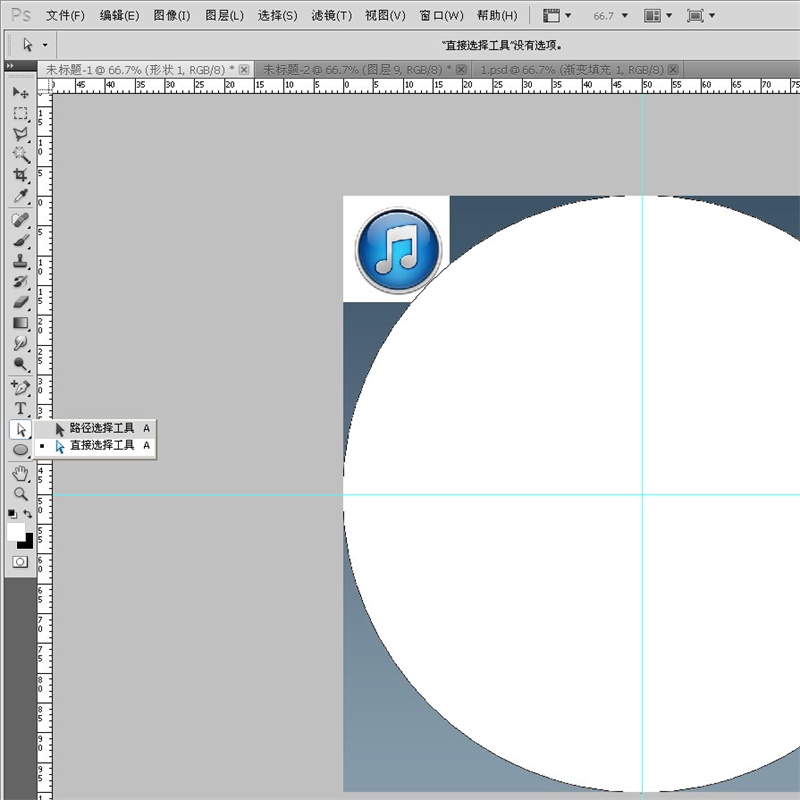The height and width of the screenshot is (800, 800).
Task: Switch to the 1.psd document tab
Action: point(572,69)
